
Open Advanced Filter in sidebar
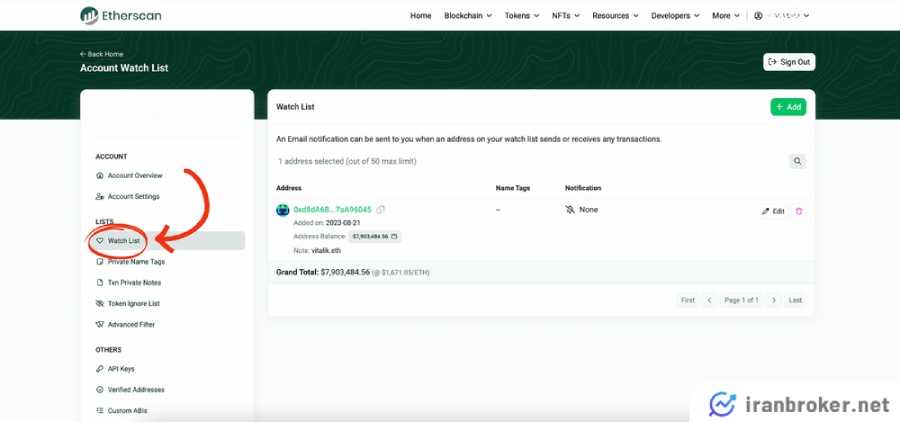pos(126,324)
